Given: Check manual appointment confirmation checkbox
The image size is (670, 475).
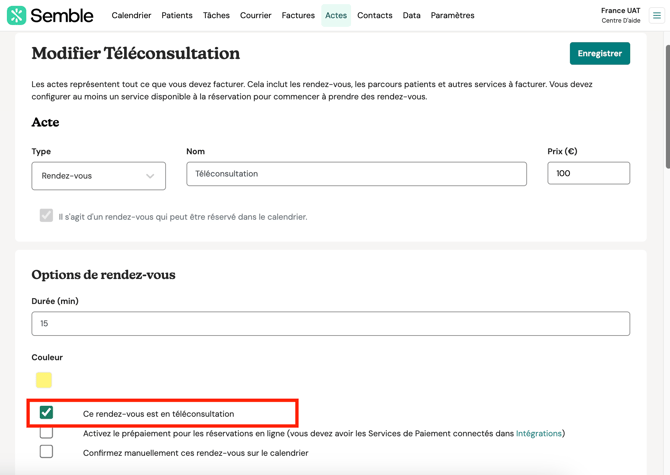Looking at the screenshot, I should [46, 452].
